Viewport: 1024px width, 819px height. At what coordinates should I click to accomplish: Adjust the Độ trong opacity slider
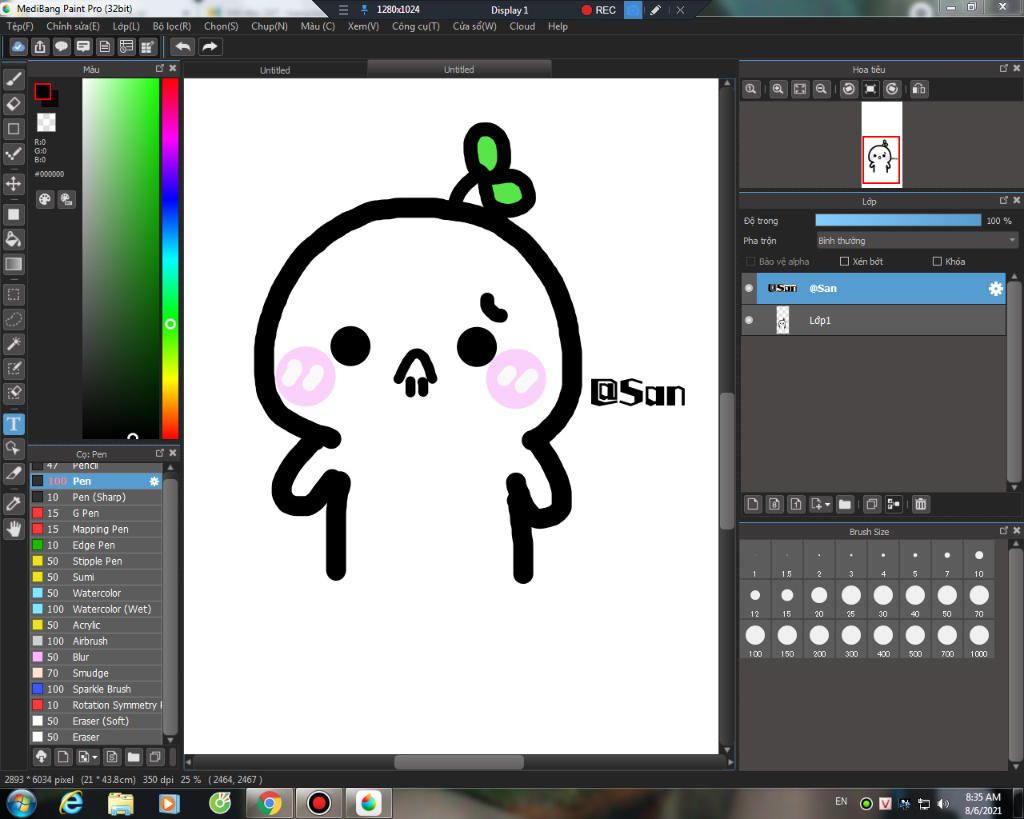pos(898,221)
